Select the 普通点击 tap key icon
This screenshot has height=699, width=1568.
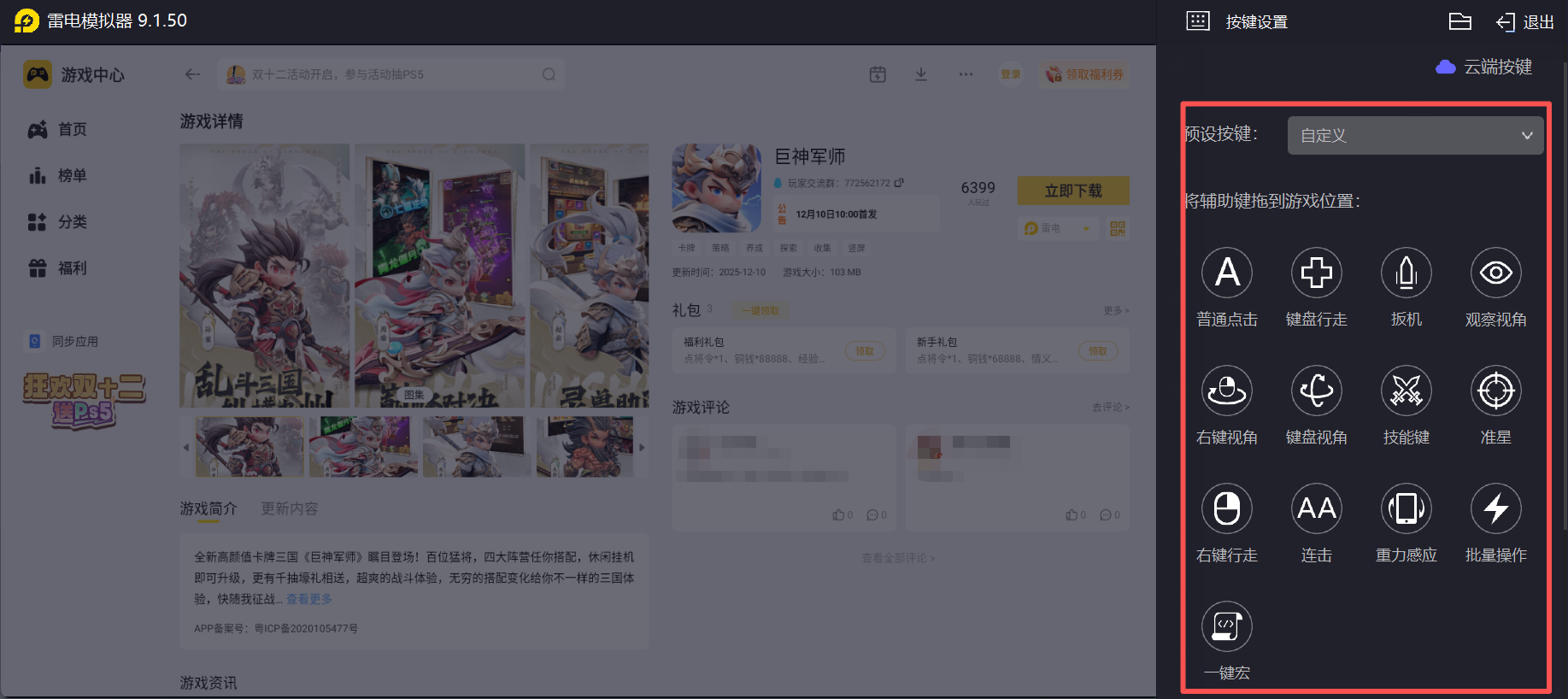coord(1227,273)
